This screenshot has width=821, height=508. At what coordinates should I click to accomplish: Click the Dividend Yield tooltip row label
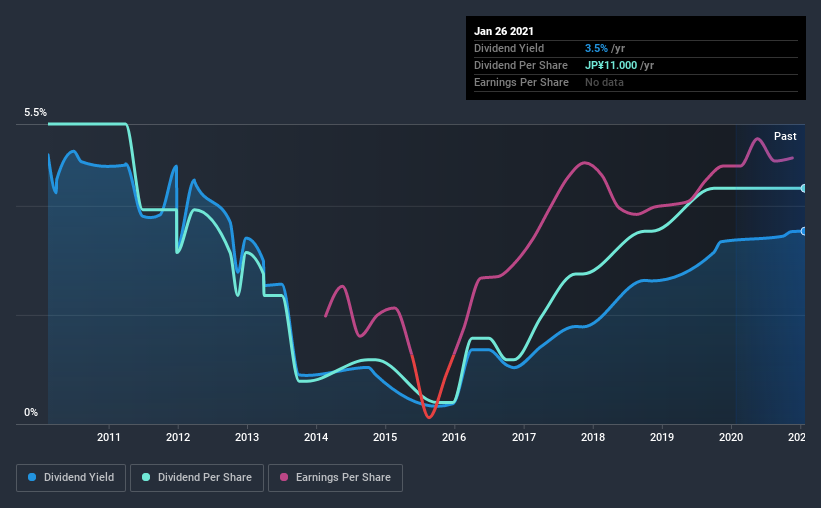click(x=509, y=48)
